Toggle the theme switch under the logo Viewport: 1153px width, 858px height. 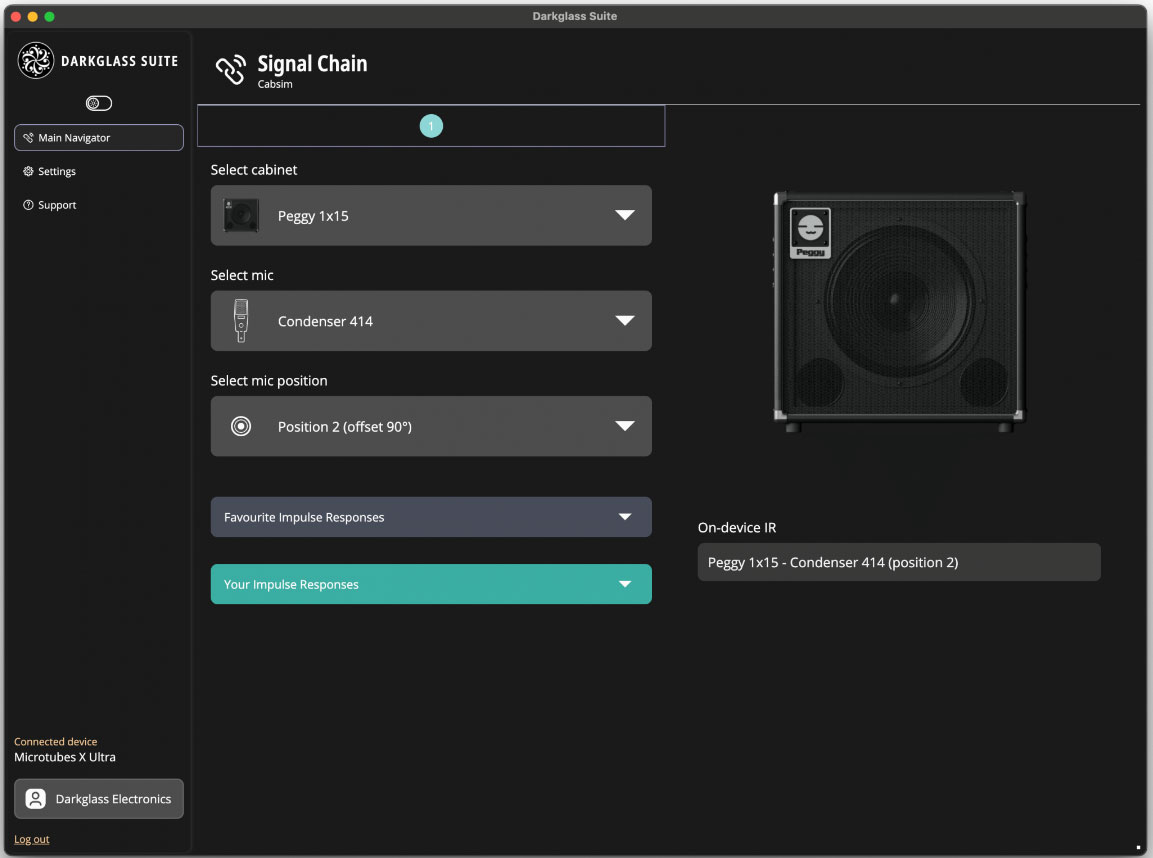tap(99, 104)
